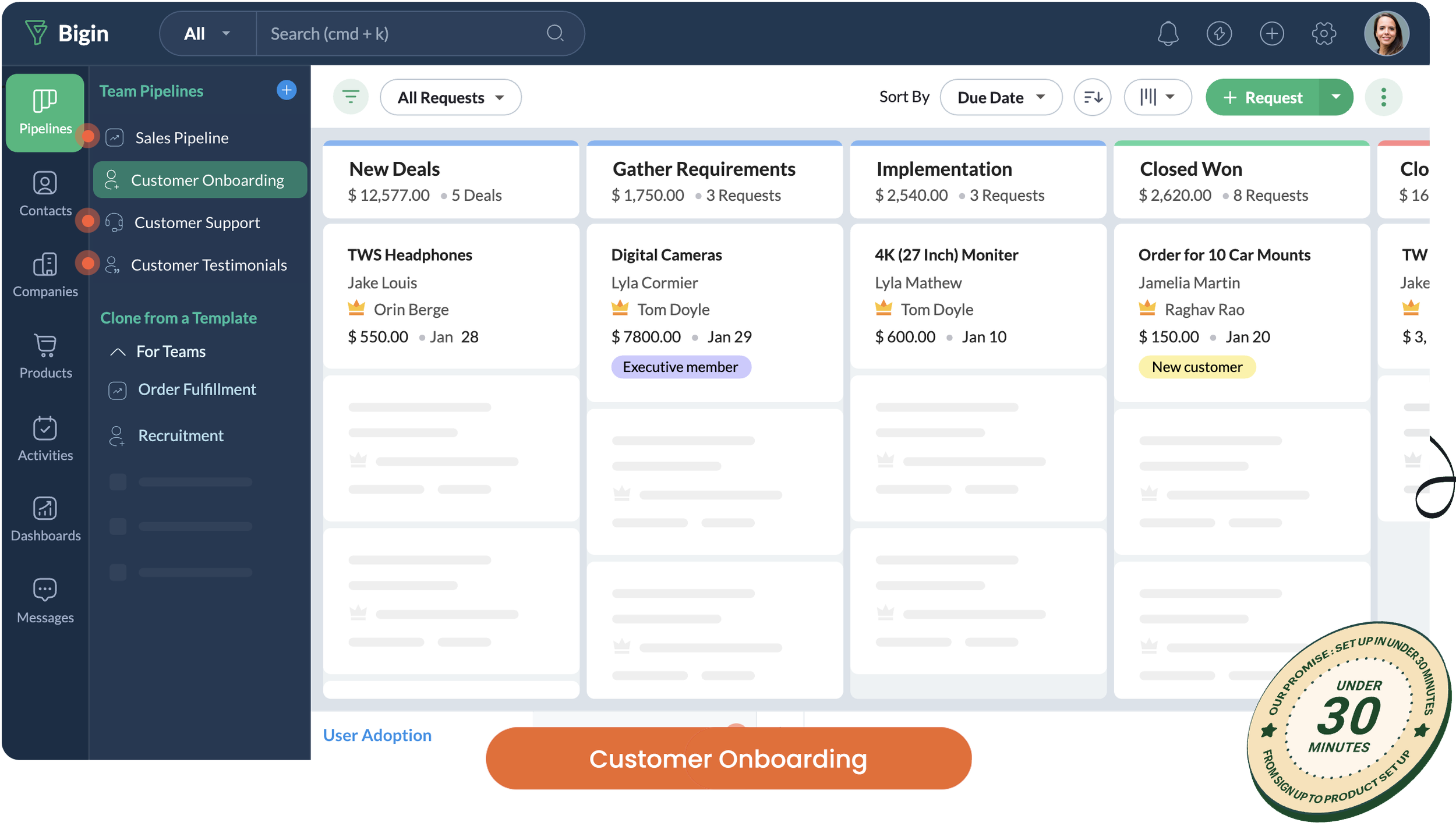The height and width of the screenshot is (826, 1456).
Task: Click the filter icon above the board
Action: (351, 97)
